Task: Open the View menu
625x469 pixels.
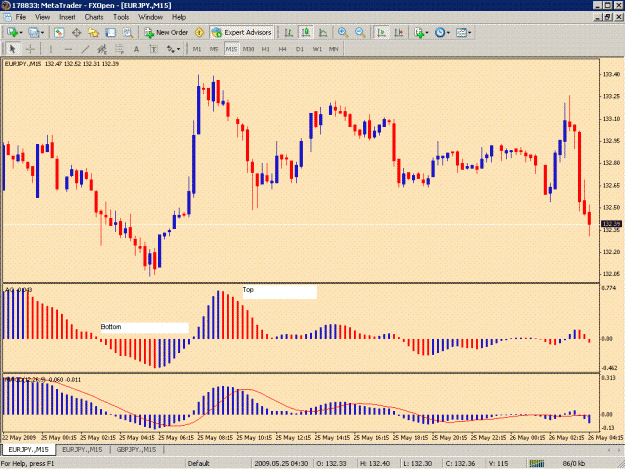Action: click(43, 17)
